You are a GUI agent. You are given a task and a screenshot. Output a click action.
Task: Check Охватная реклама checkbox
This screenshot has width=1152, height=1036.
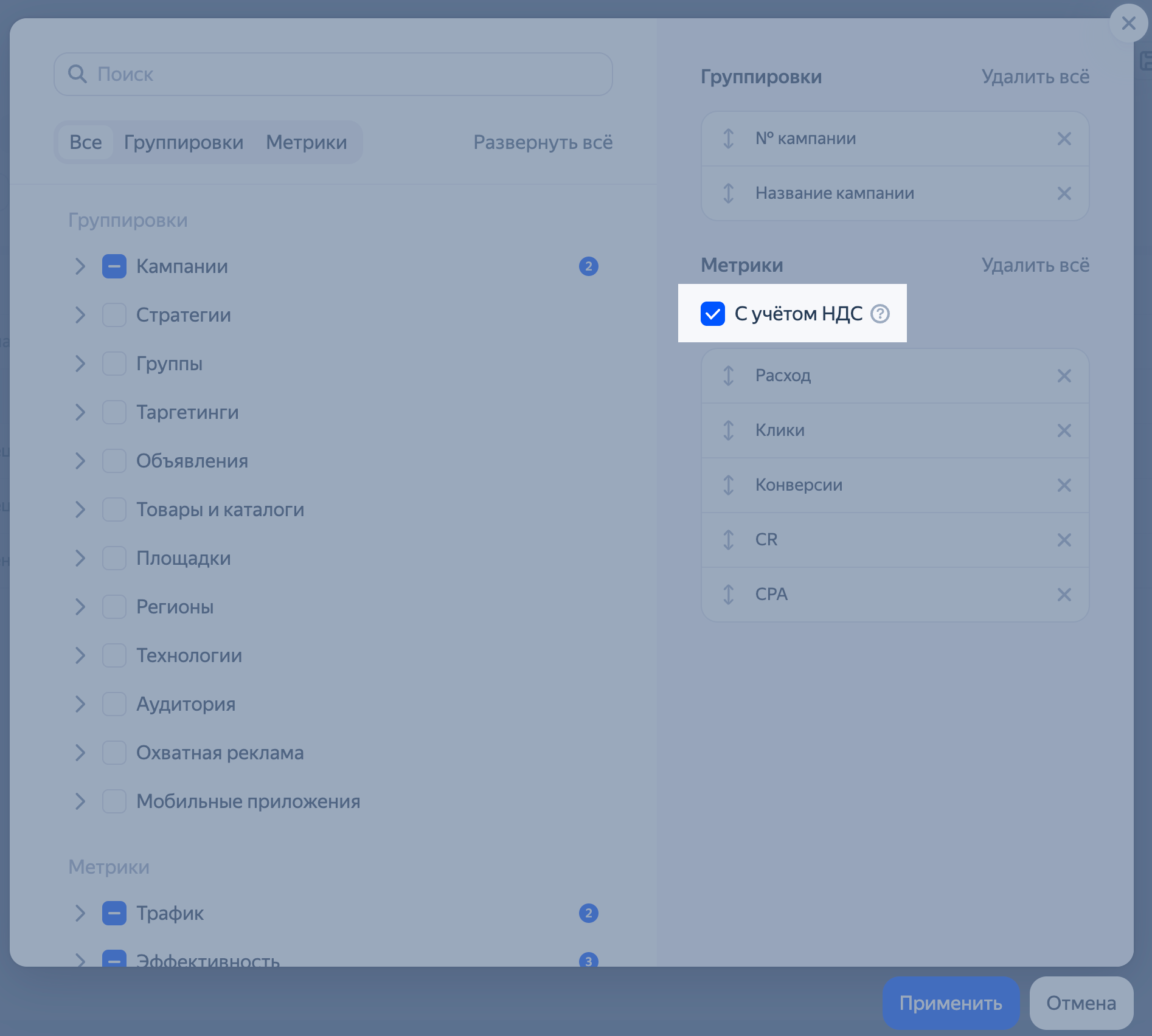pyautogui.click(x=114, y=753)
